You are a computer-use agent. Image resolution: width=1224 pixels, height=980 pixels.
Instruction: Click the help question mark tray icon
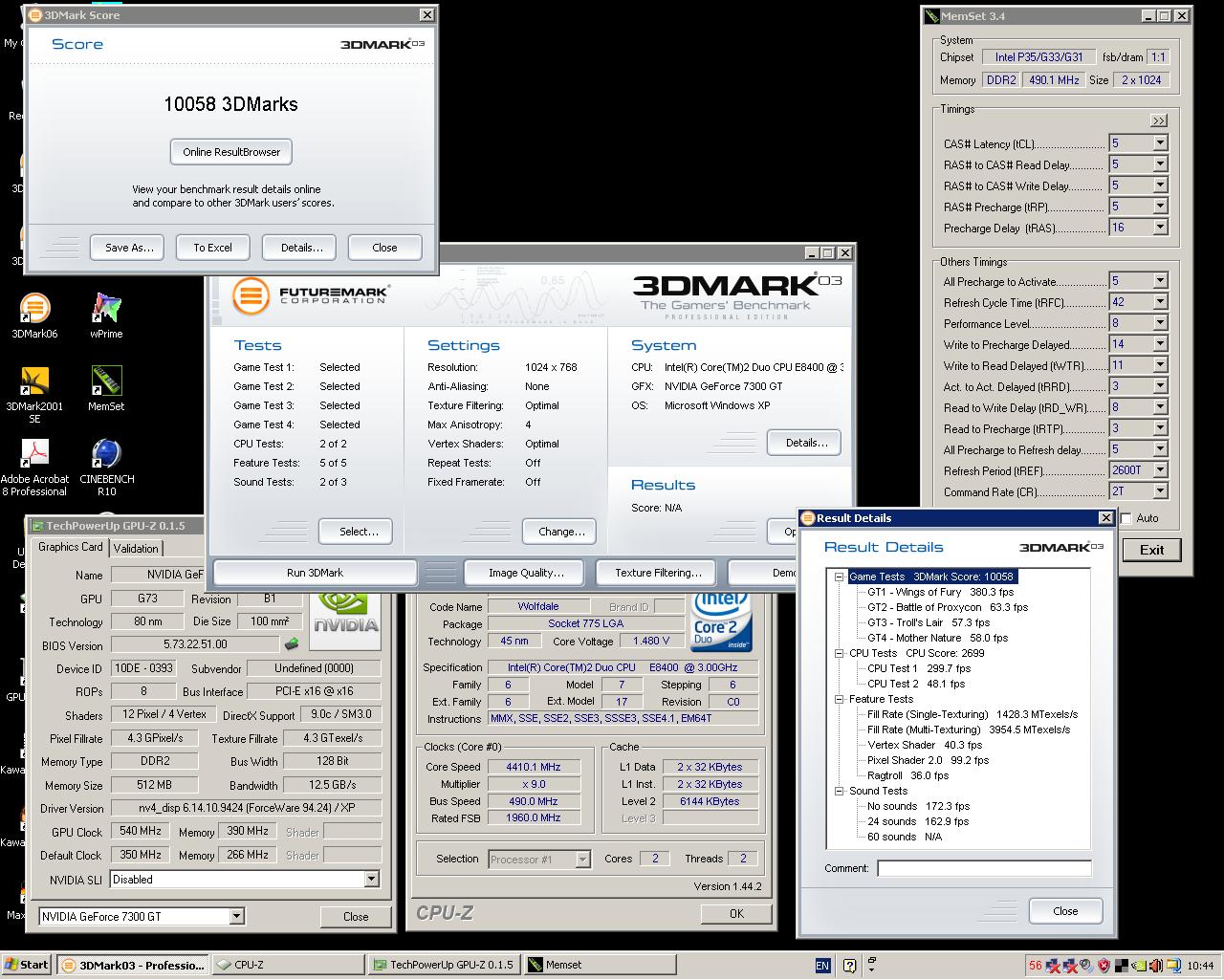[848, 966]
